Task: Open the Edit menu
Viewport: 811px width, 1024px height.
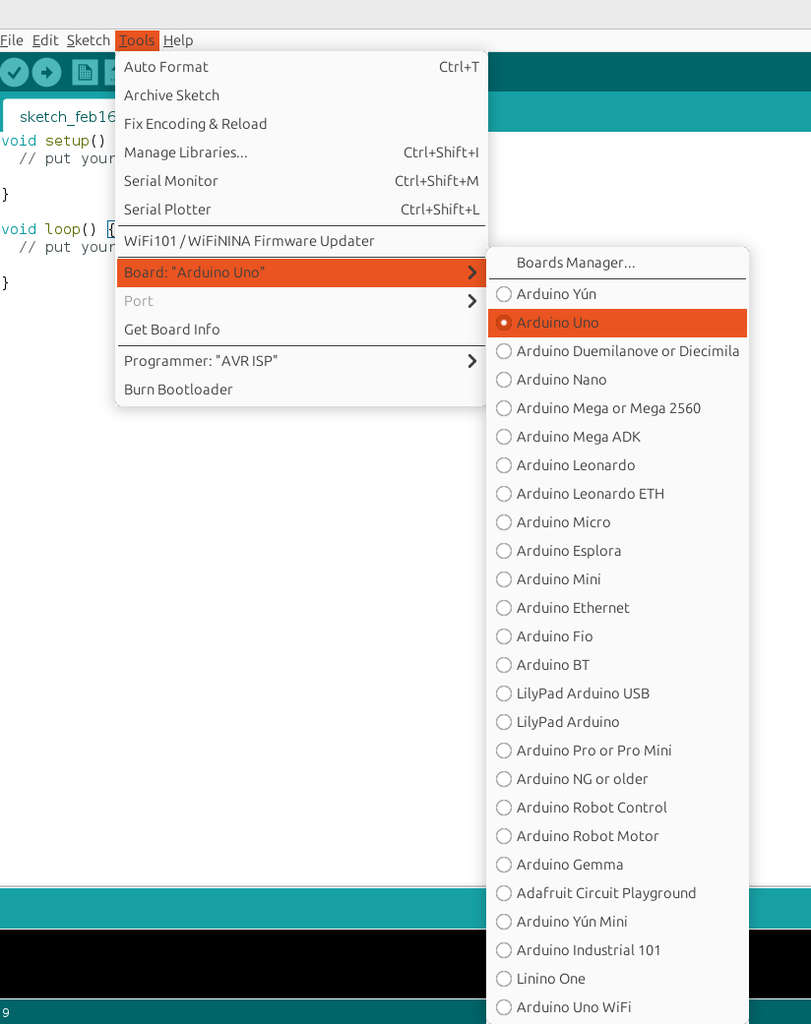Action: click(x=45, y=40)
